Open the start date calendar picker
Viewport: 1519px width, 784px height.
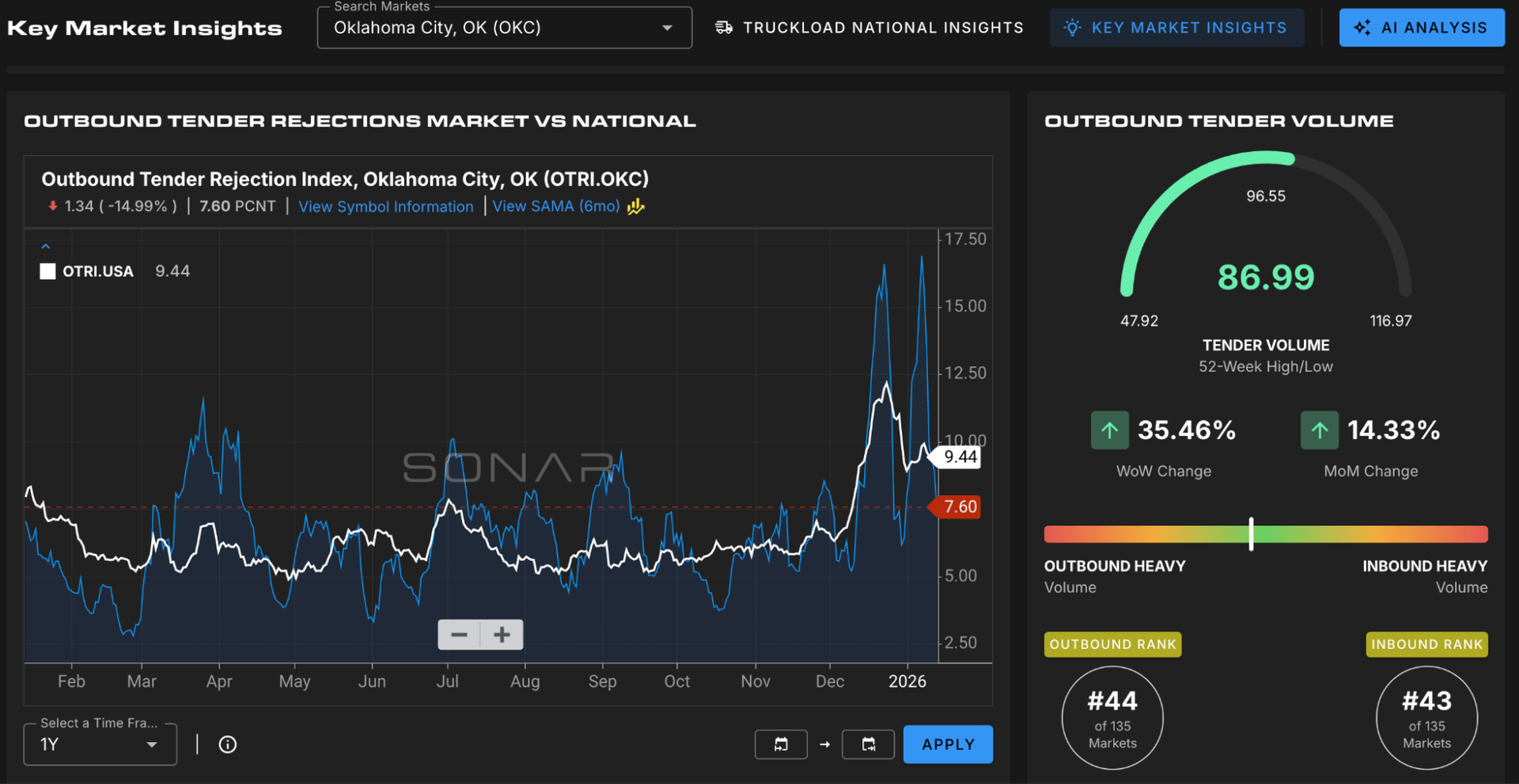781,744
